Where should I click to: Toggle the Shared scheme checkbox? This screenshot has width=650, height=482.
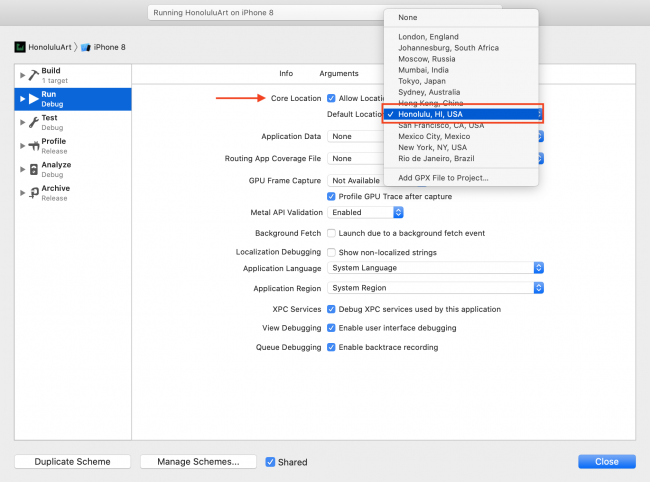tap(270, 462)
